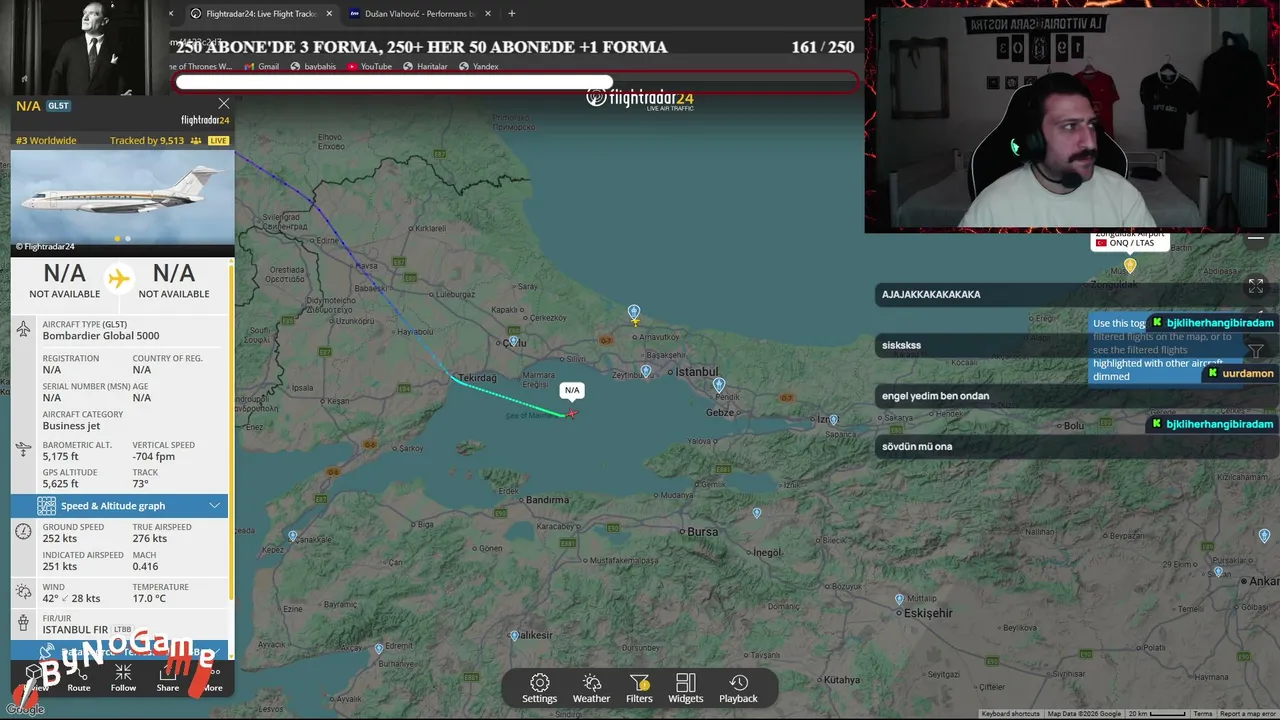Close the flight details panel
The image size is (1280, 720).
pyautogui.click(x=224, y=104)
